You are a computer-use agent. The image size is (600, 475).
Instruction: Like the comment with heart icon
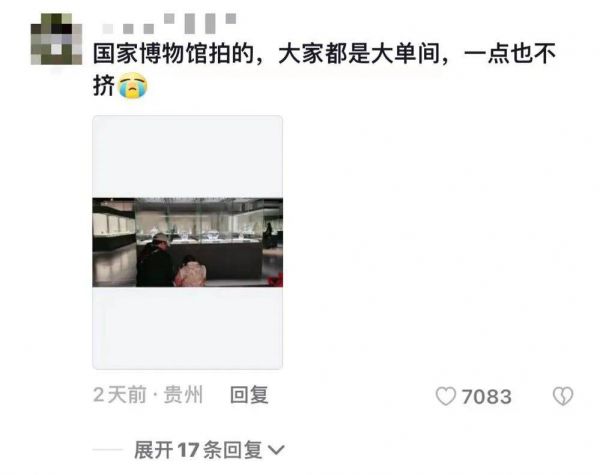(x=446, y=396)
